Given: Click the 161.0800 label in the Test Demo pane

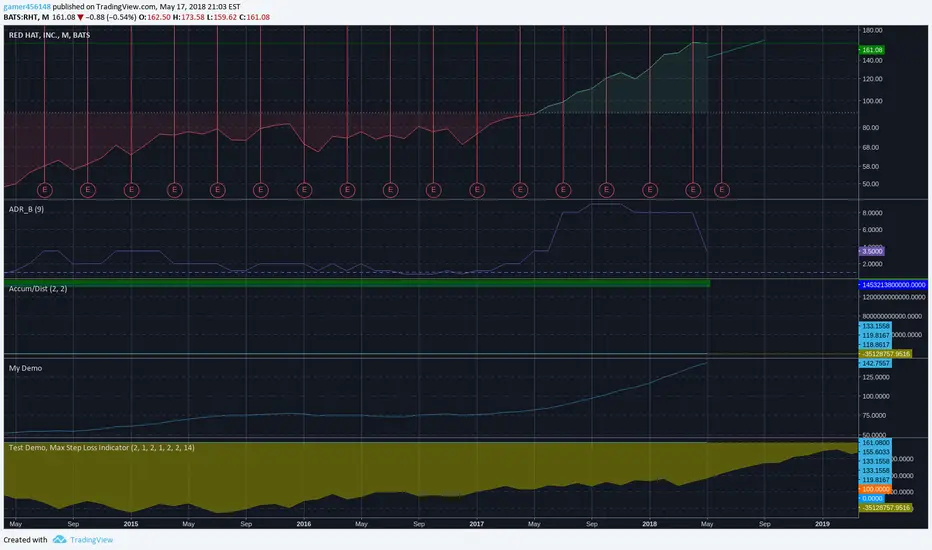Looking at the screenshot, I should [875, 442].
